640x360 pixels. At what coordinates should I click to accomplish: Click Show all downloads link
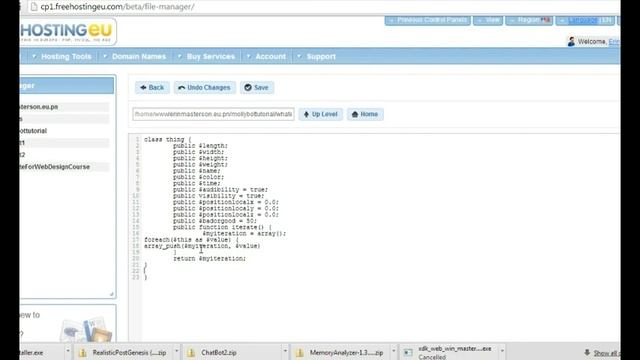click(607, 353)
